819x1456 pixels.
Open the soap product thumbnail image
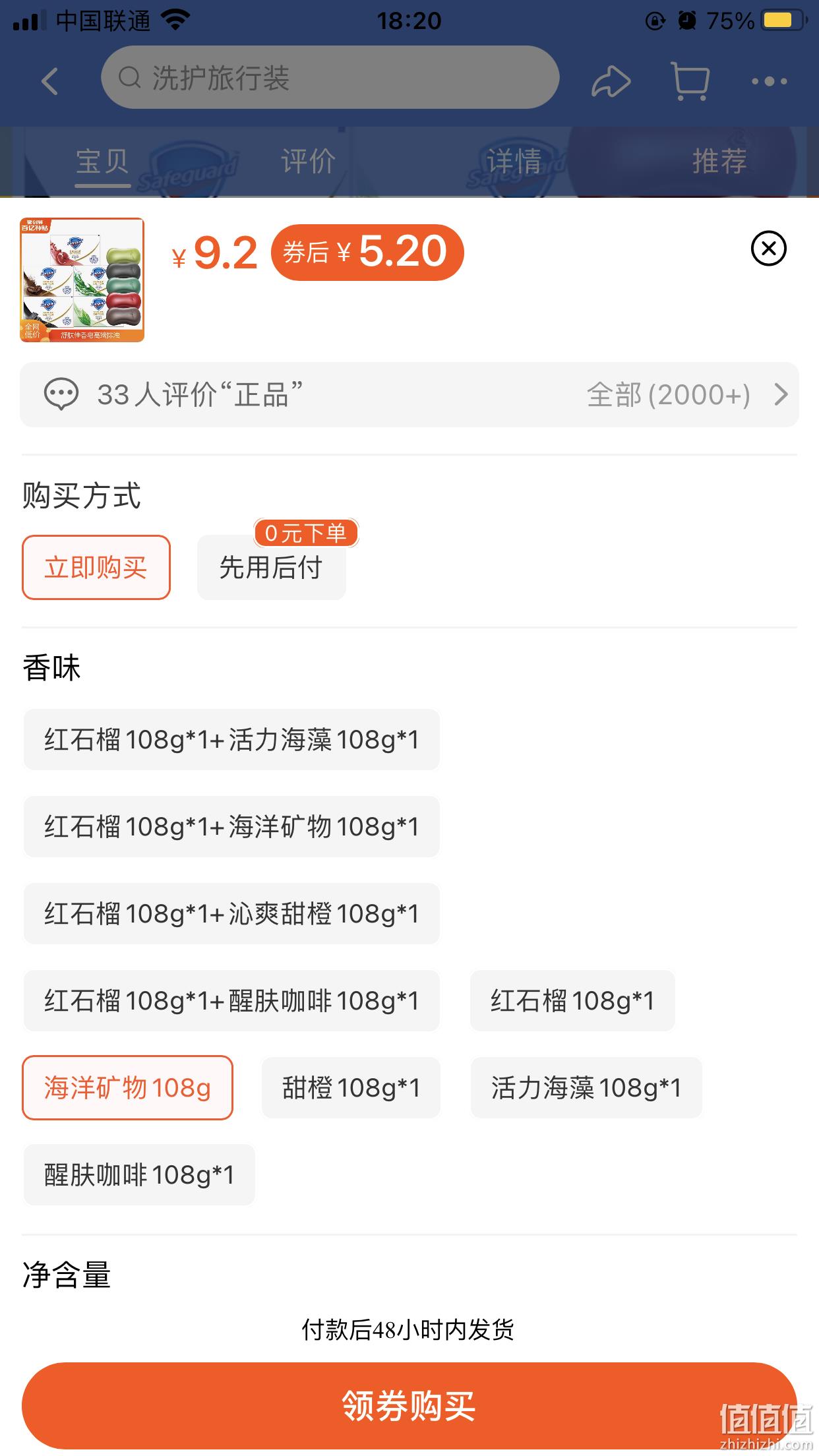click(82, 280)
